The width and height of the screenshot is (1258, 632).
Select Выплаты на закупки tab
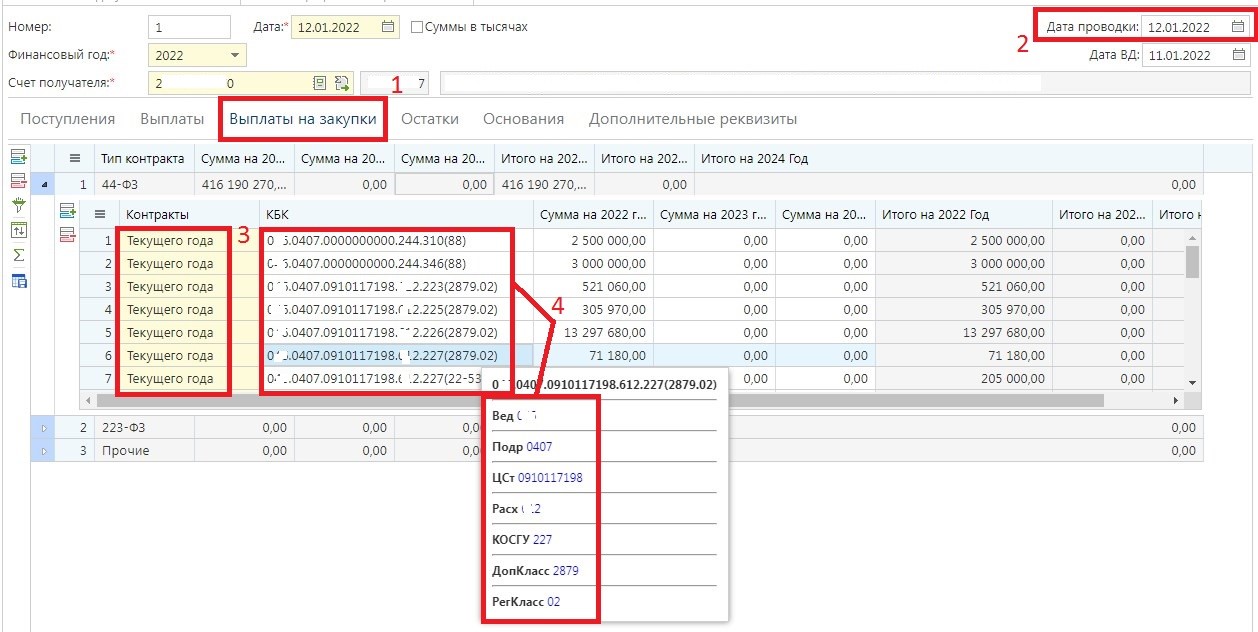point(303,119)
